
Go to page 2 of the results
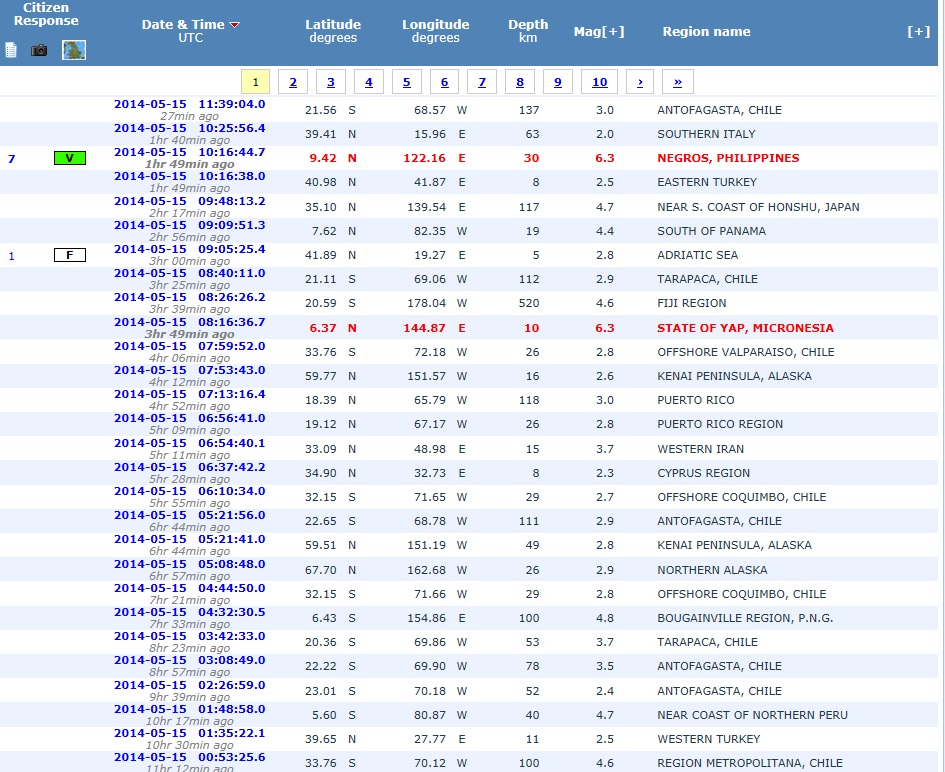coord(293,82)
